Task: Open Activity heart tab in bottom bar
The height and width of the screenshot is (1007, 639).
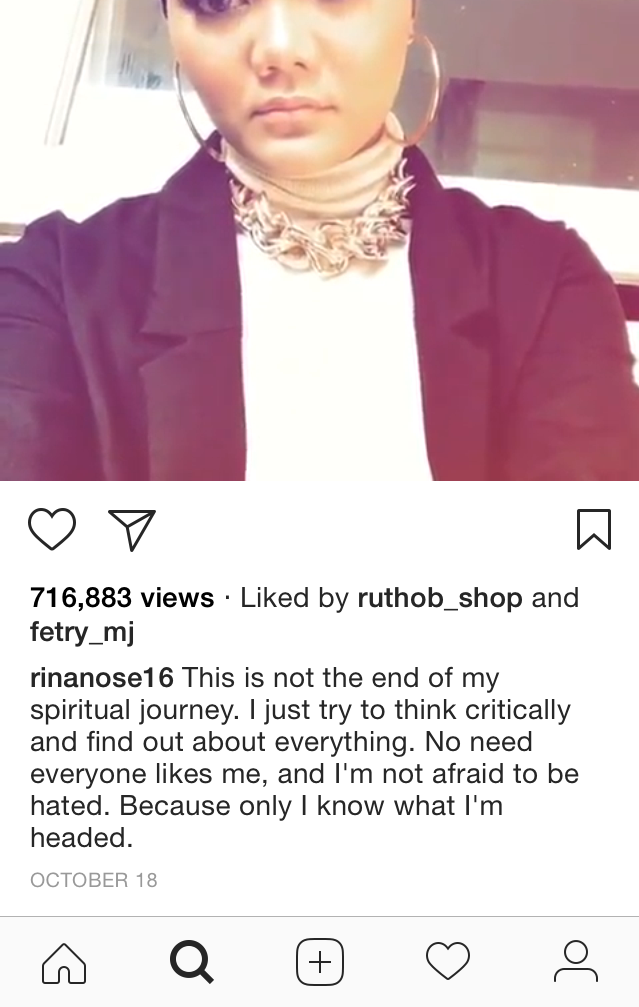Action: (448, 962)
